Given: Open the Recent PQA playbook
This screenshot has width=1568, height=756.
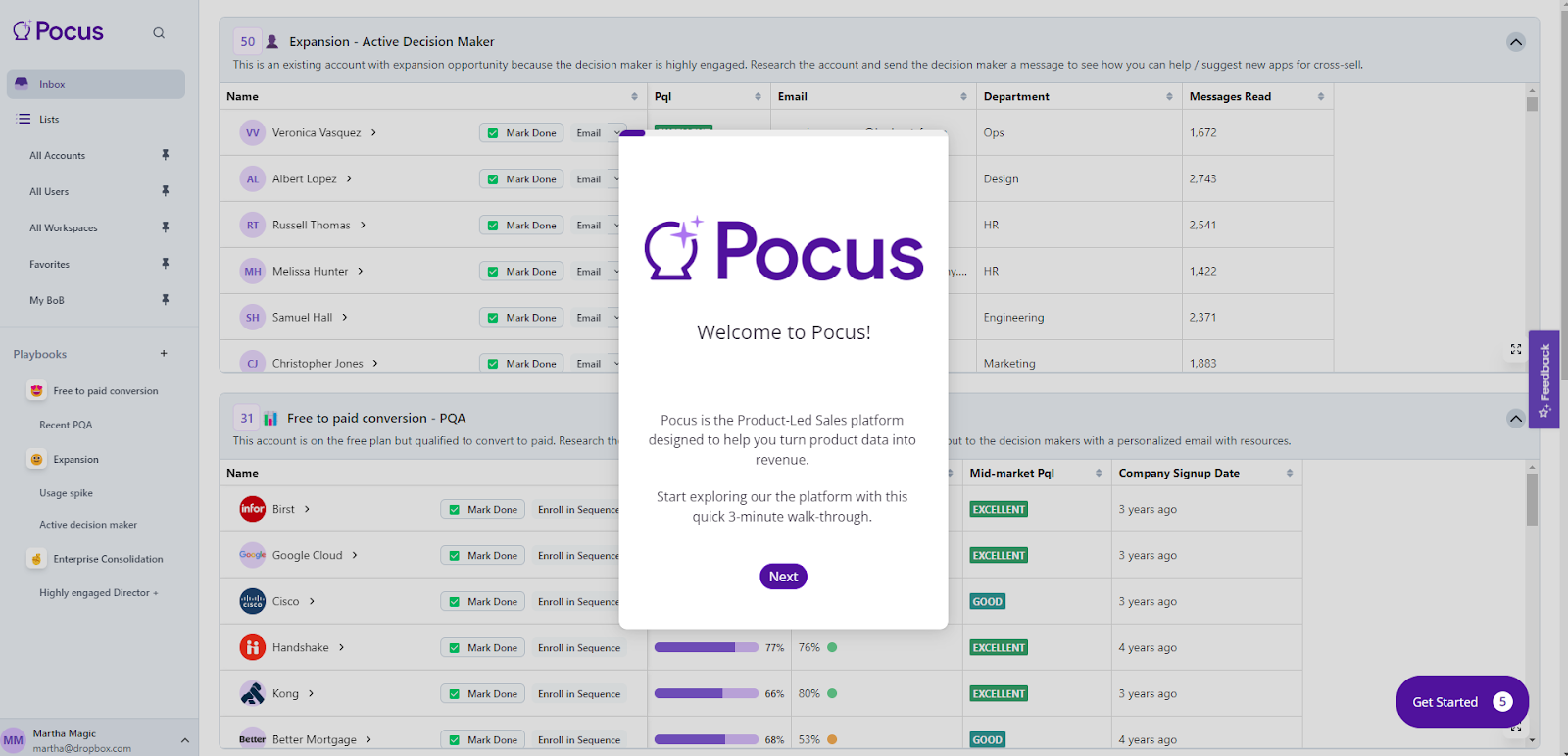Looking at the screenshot, I should pos(66,425).
